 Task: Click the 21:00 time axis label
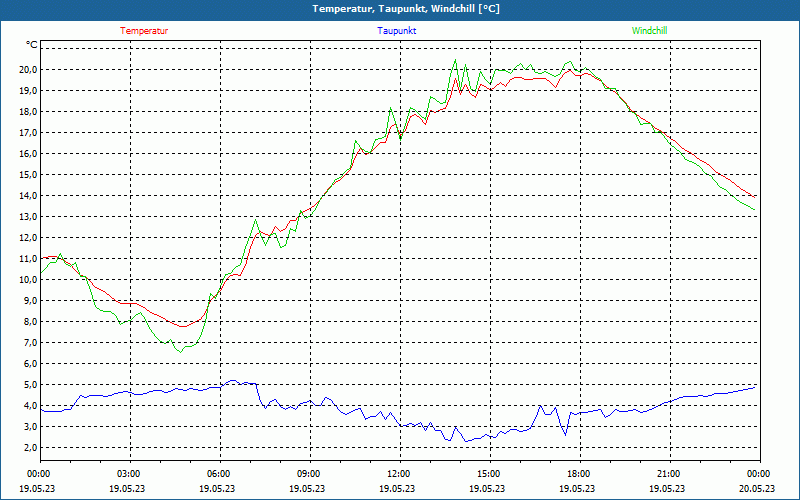pos(668,474)
